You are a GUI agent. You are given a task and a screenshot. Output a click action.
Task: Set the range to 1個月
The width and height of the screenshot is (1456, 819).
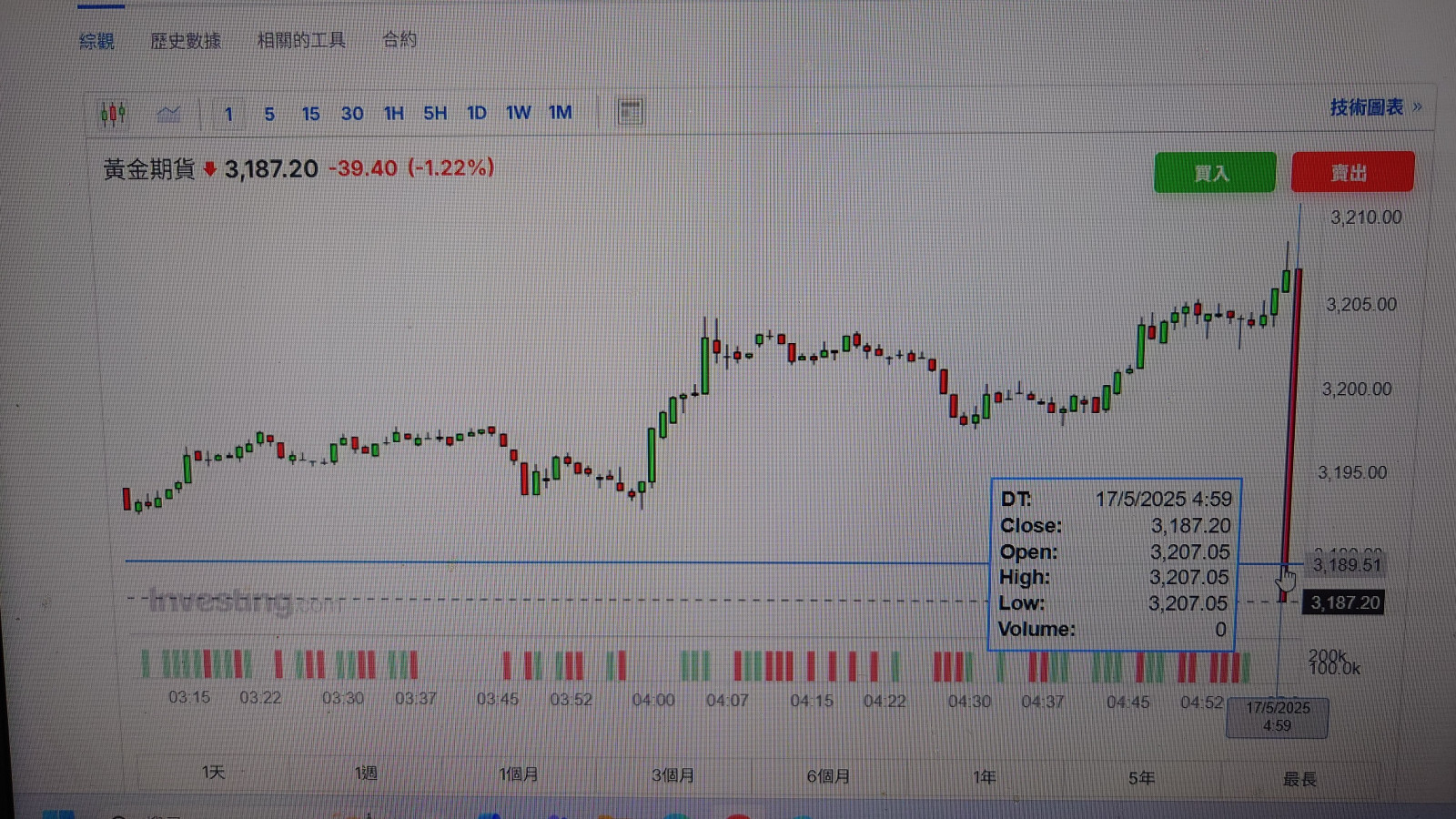518,774
